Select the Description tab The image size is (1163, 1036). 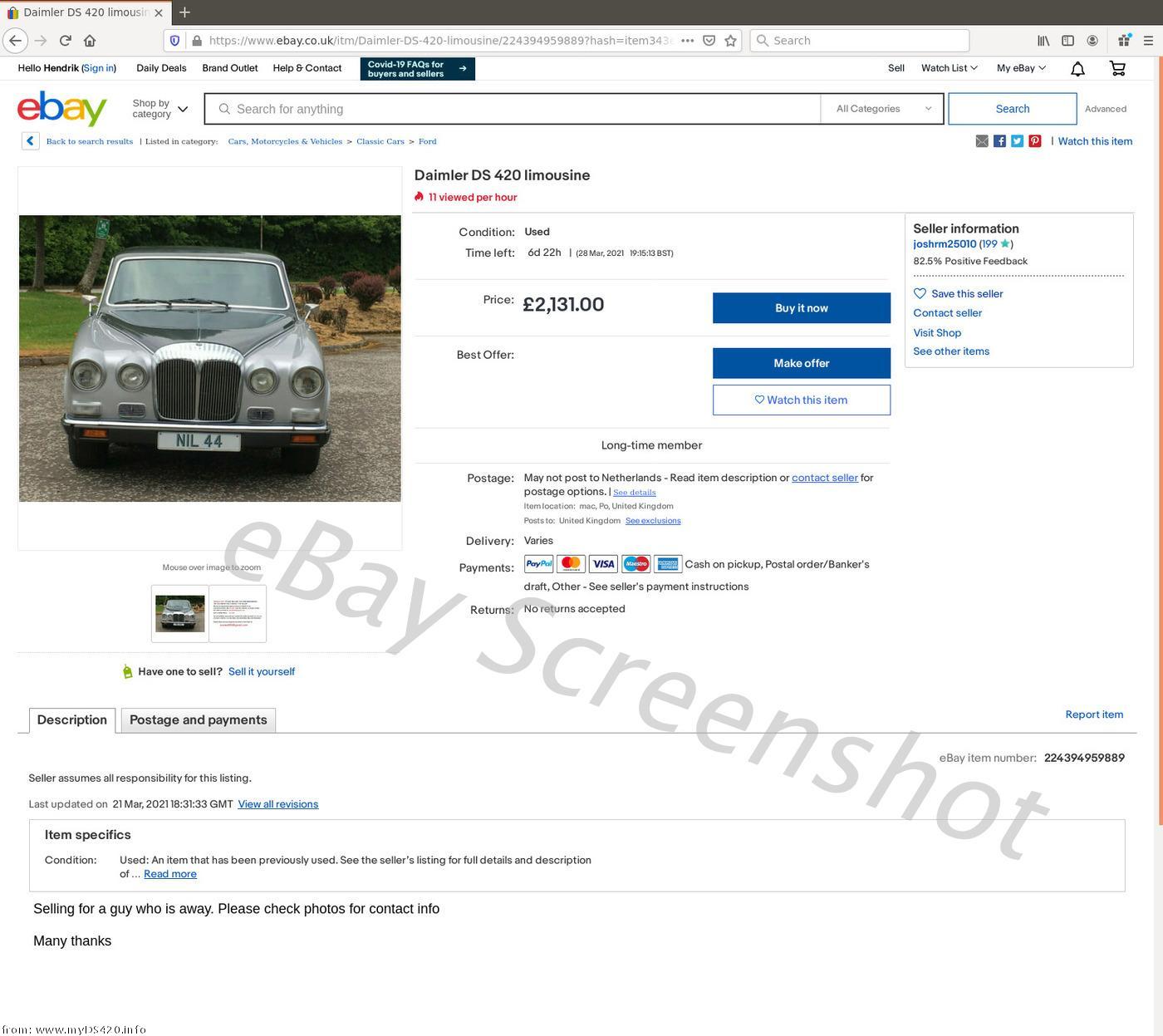72,720
